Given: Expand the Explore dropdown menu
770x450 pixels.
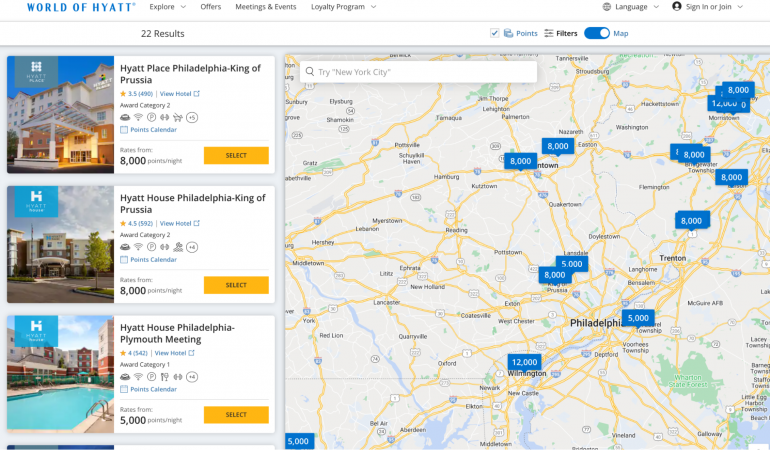Looking at the screenshot, I should 168,7.
